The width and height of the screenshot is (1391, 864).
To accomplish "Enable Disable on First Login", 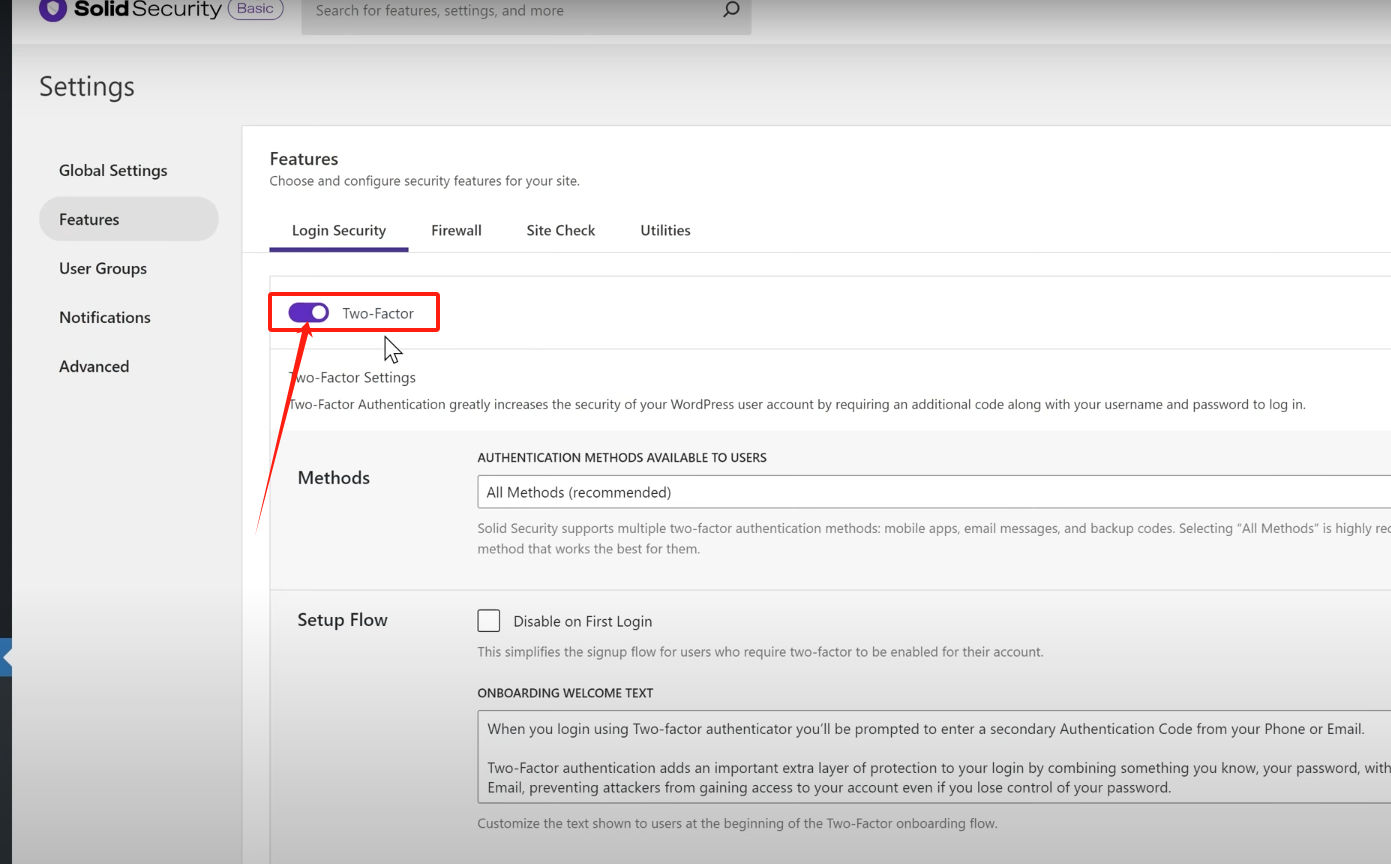I will [489, 620].
